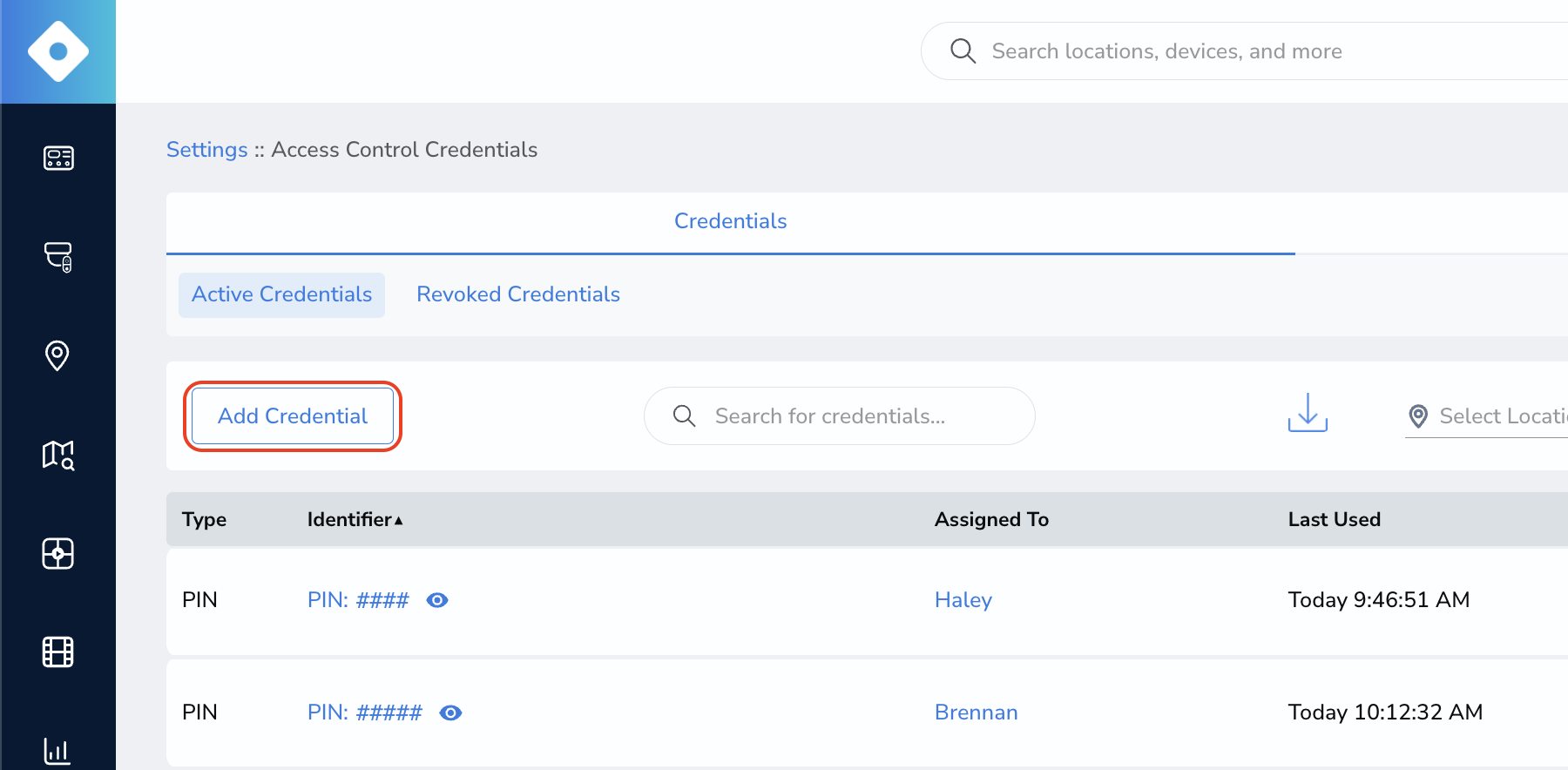Open Haley's assigned user link
Image resolution: width=1568 pixels, height=770 pixels.
[963, 600]
